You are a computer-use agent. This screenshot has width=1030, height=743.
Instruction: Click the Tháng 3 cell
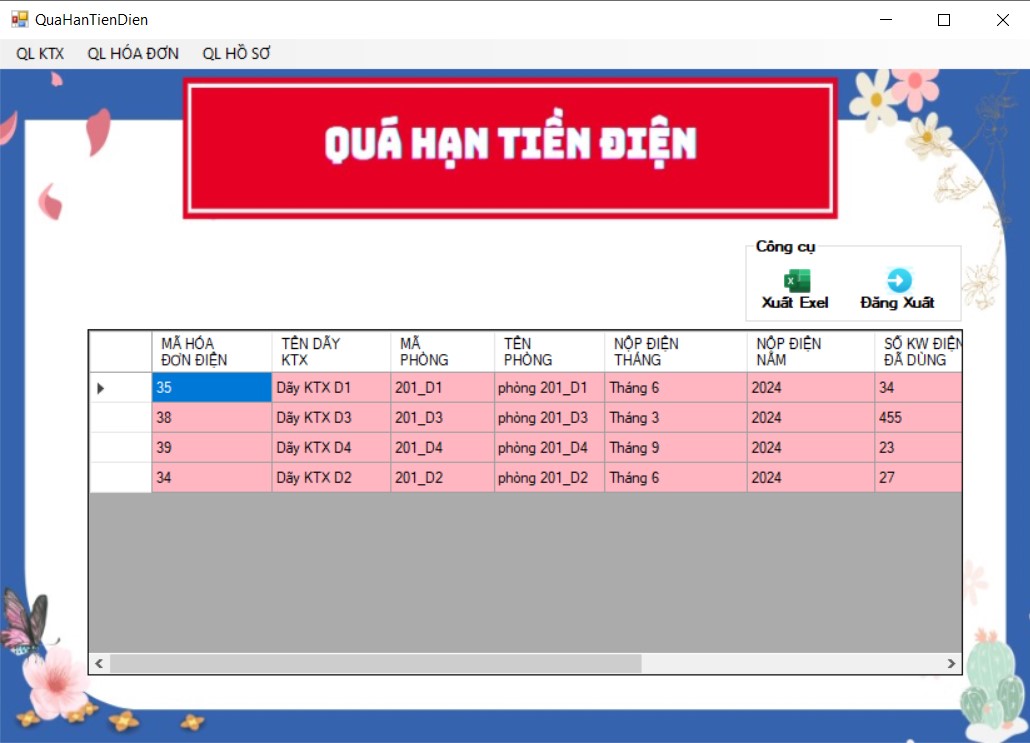(675, 417)
